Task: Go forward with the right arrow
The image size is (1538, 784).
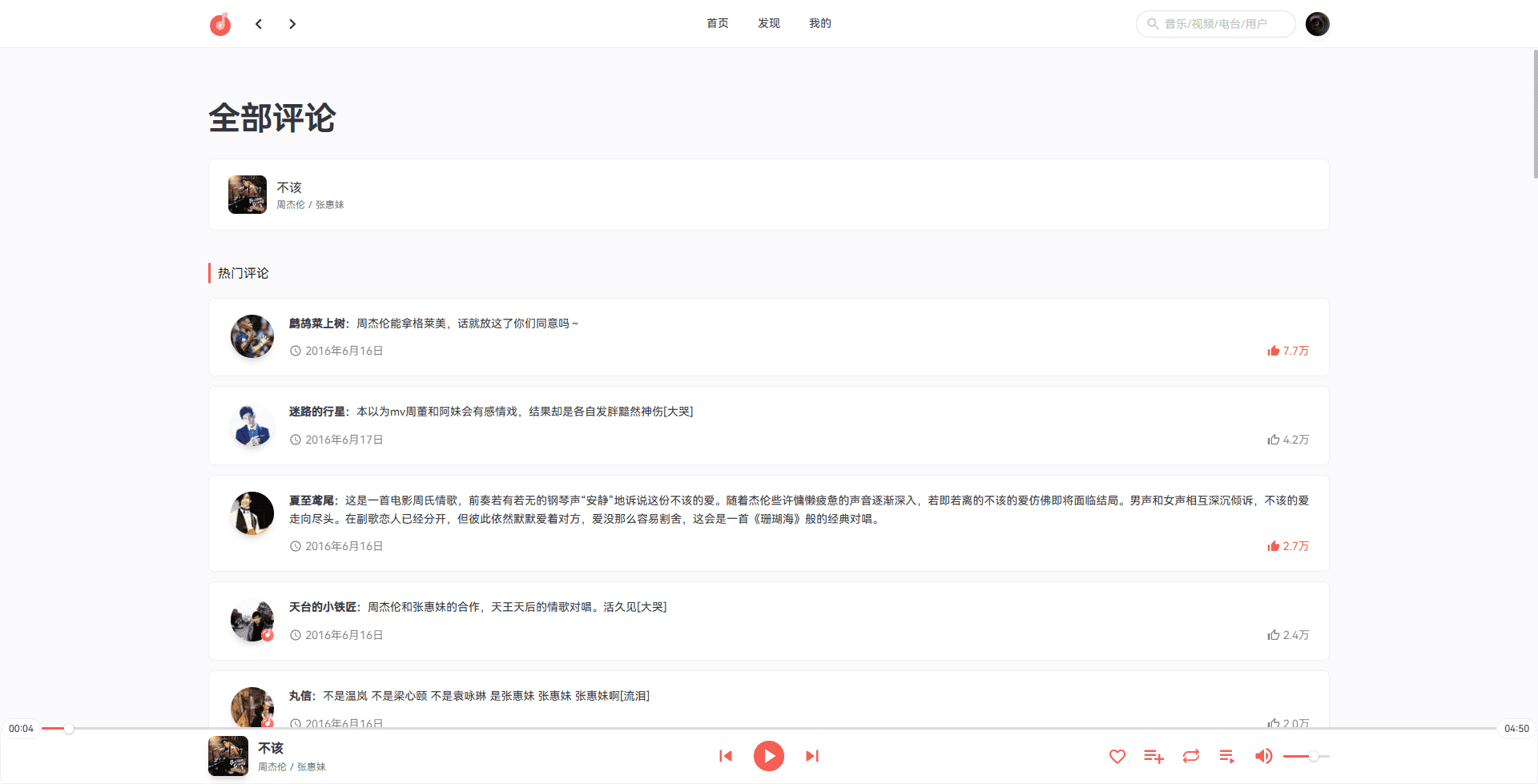Action: click(x=292, y=24)
